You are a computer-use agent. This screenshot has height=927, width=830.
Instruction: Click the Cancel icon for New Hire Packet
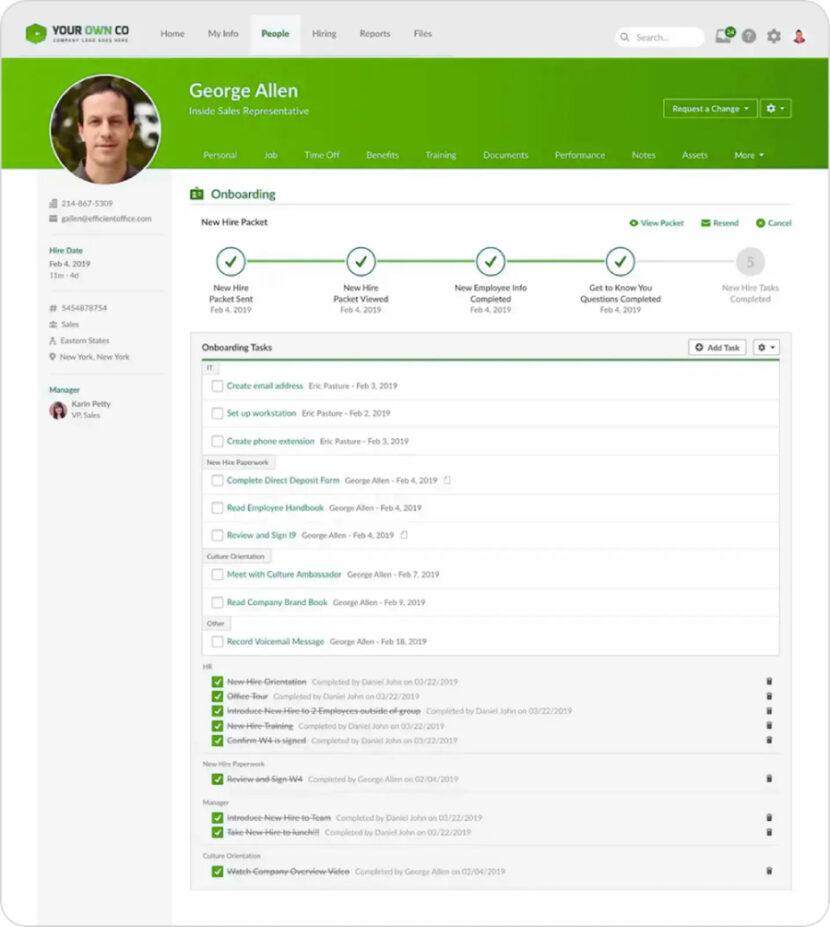(x=760, y=222)
